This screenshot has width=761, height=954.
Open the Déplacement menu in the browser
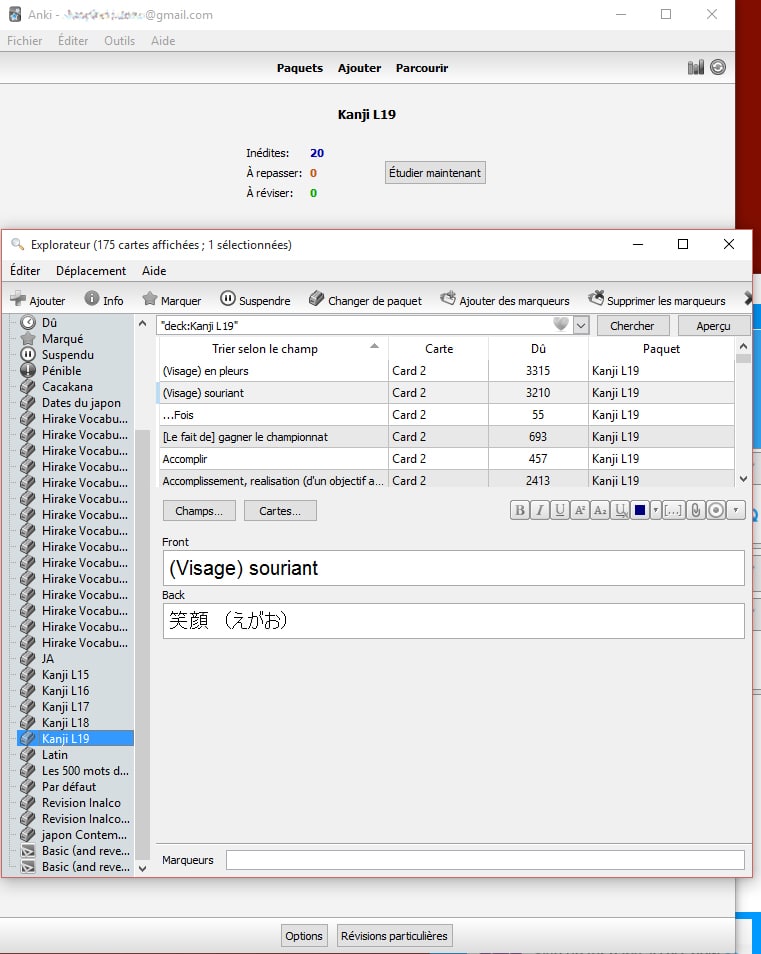point(91,271)
